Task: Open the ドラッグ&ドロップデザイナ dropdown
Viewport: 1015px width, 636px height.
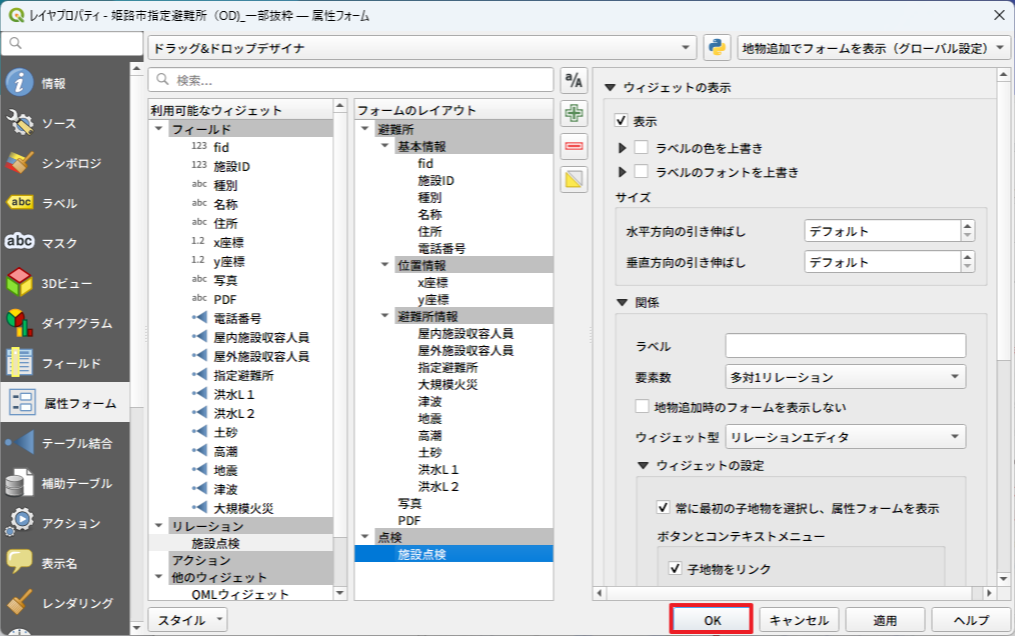Action: (421, 48)
